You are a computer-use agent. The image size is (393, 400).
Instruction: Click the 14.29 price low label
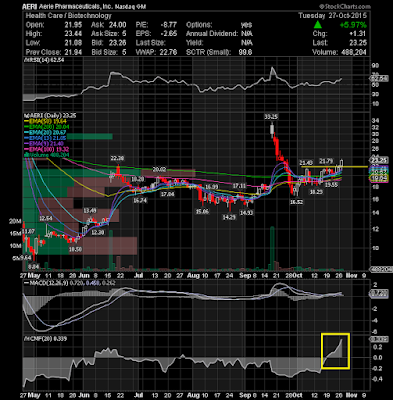(229, 217)
